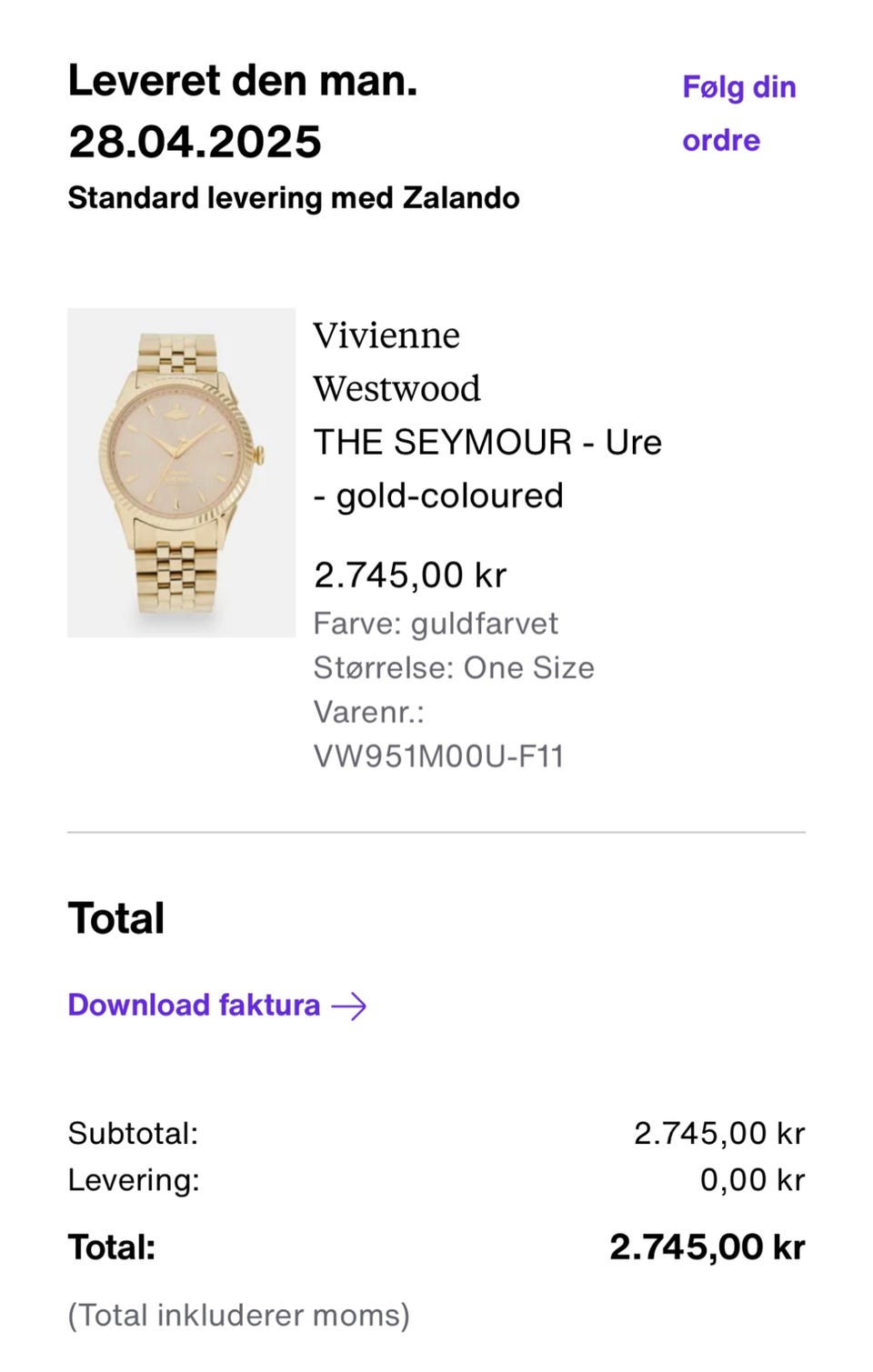Select the bold total amount 2.745,00 kr
Viewport: 873px width, 1372px height.
point(707,1247)
